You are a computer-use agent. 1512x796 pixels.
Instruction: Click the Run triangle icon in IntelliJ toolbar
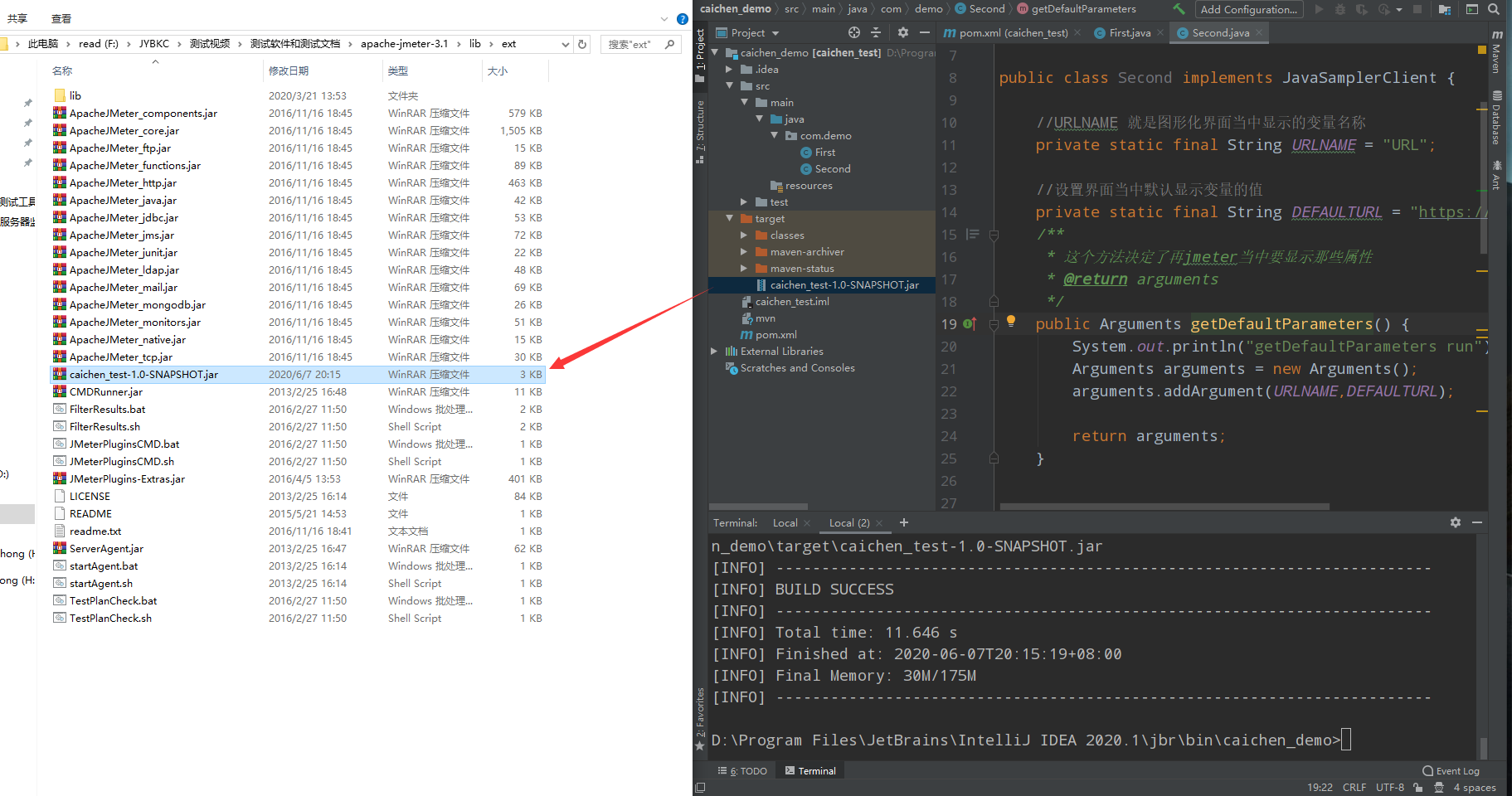(1319, 9)
